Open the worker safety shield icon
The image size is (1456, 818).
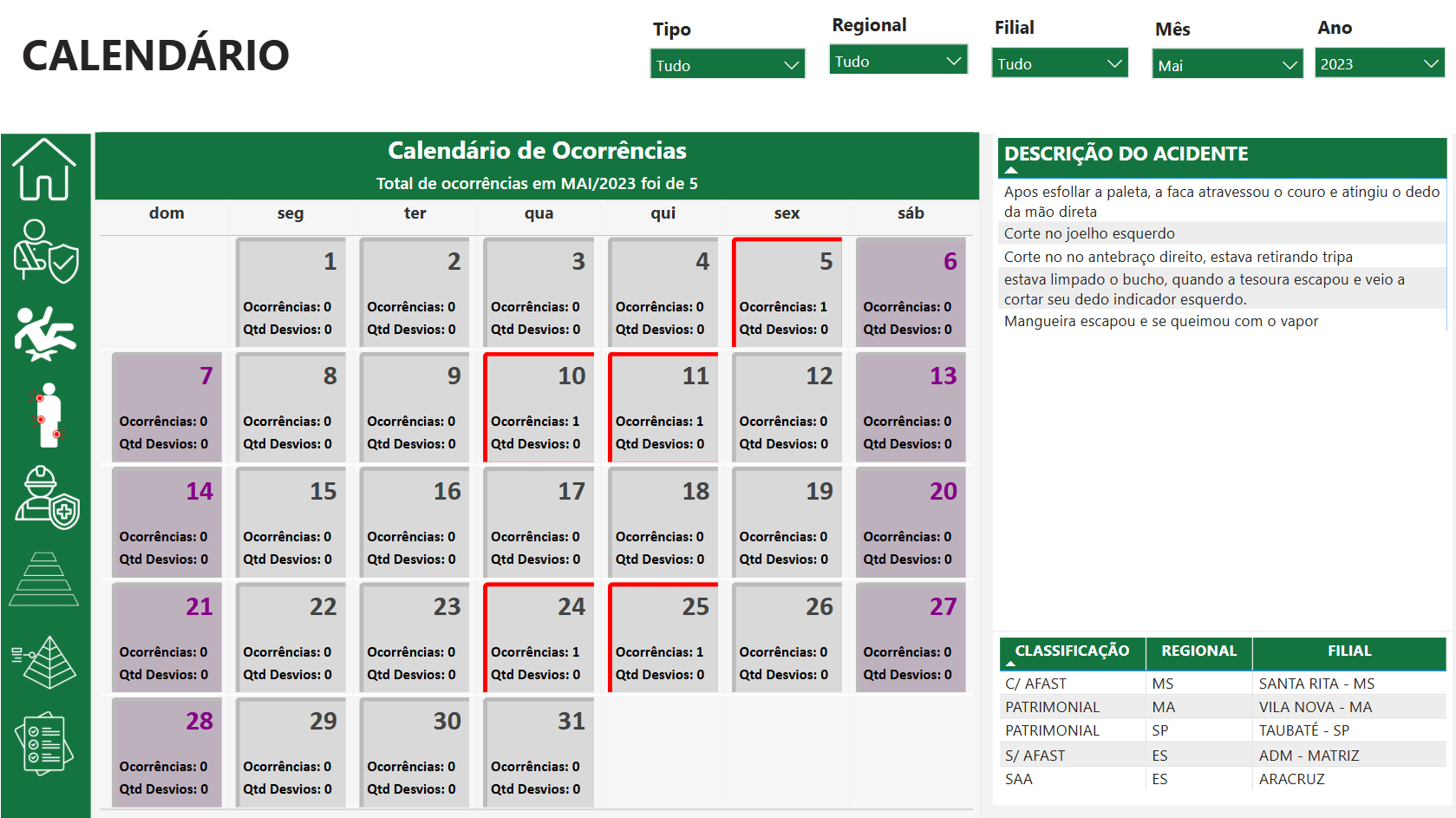[46, 252]
